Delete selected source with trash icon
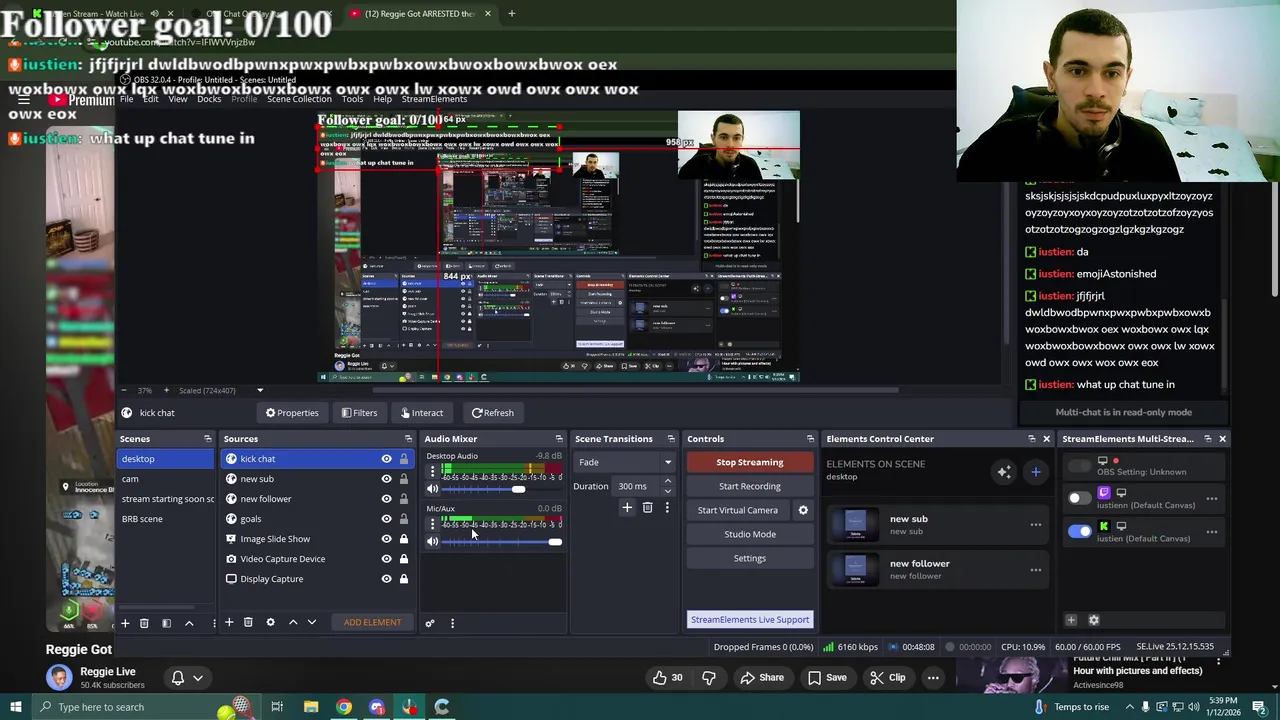 pyautogui.click(x=248, y=622)
